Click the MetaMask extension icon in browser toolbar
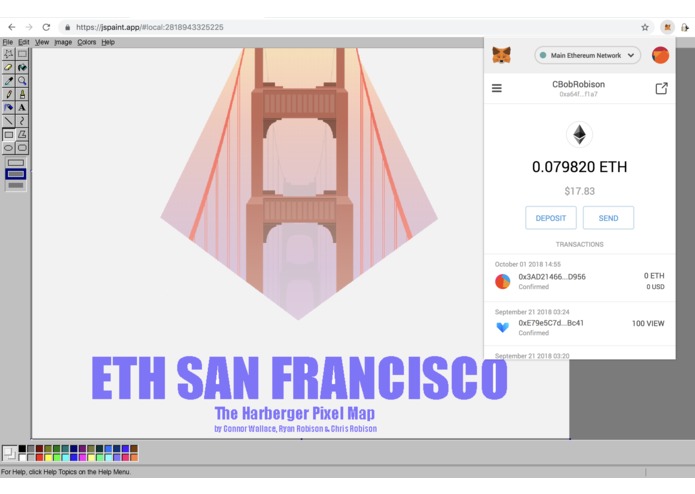 click(x=667, y=27)
